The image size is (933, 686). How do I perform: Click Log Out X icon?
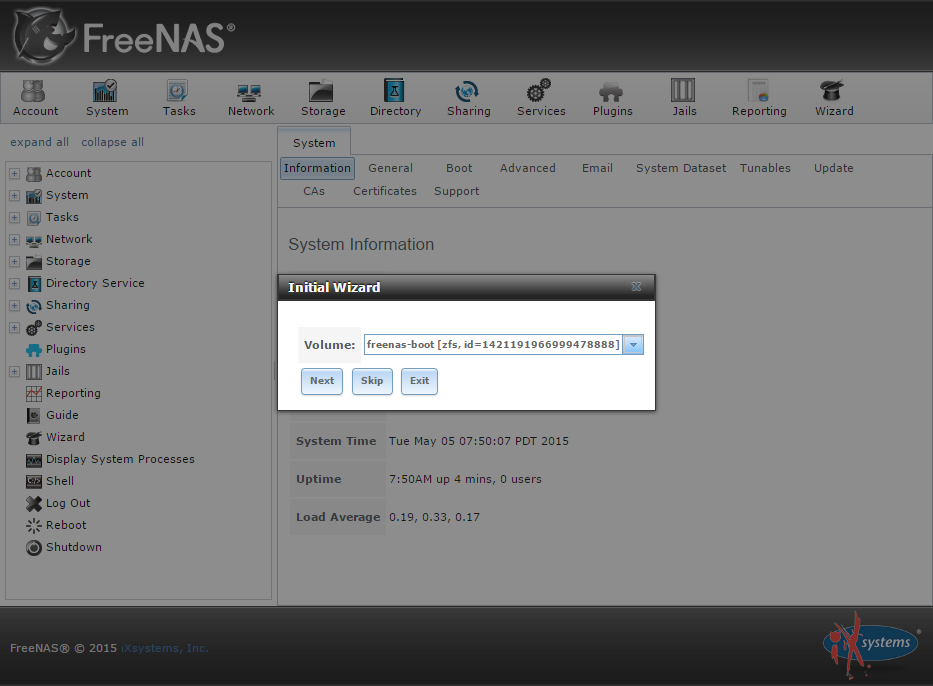pos(34,503)
